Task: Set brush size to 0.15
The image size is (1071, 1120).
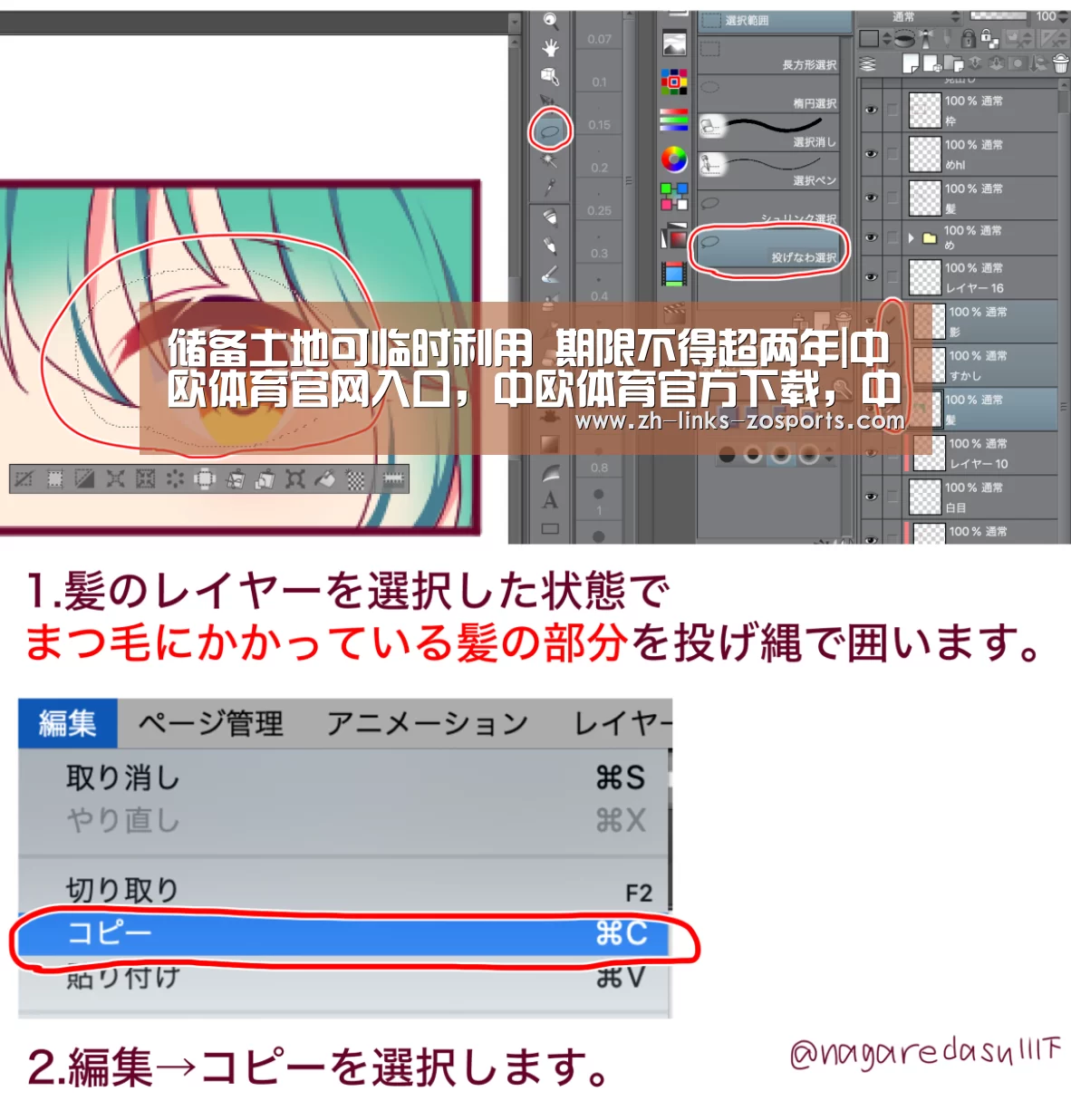Action: click(599, 125)
